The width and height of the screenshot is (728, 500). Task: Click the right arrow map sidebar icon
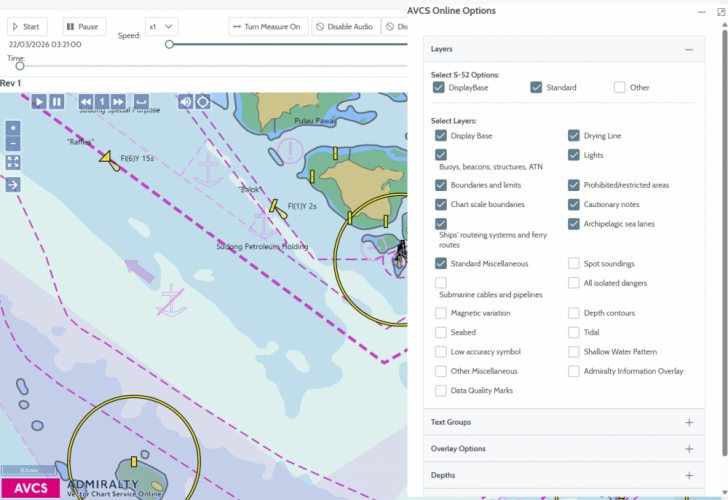[x=13, y=184]
